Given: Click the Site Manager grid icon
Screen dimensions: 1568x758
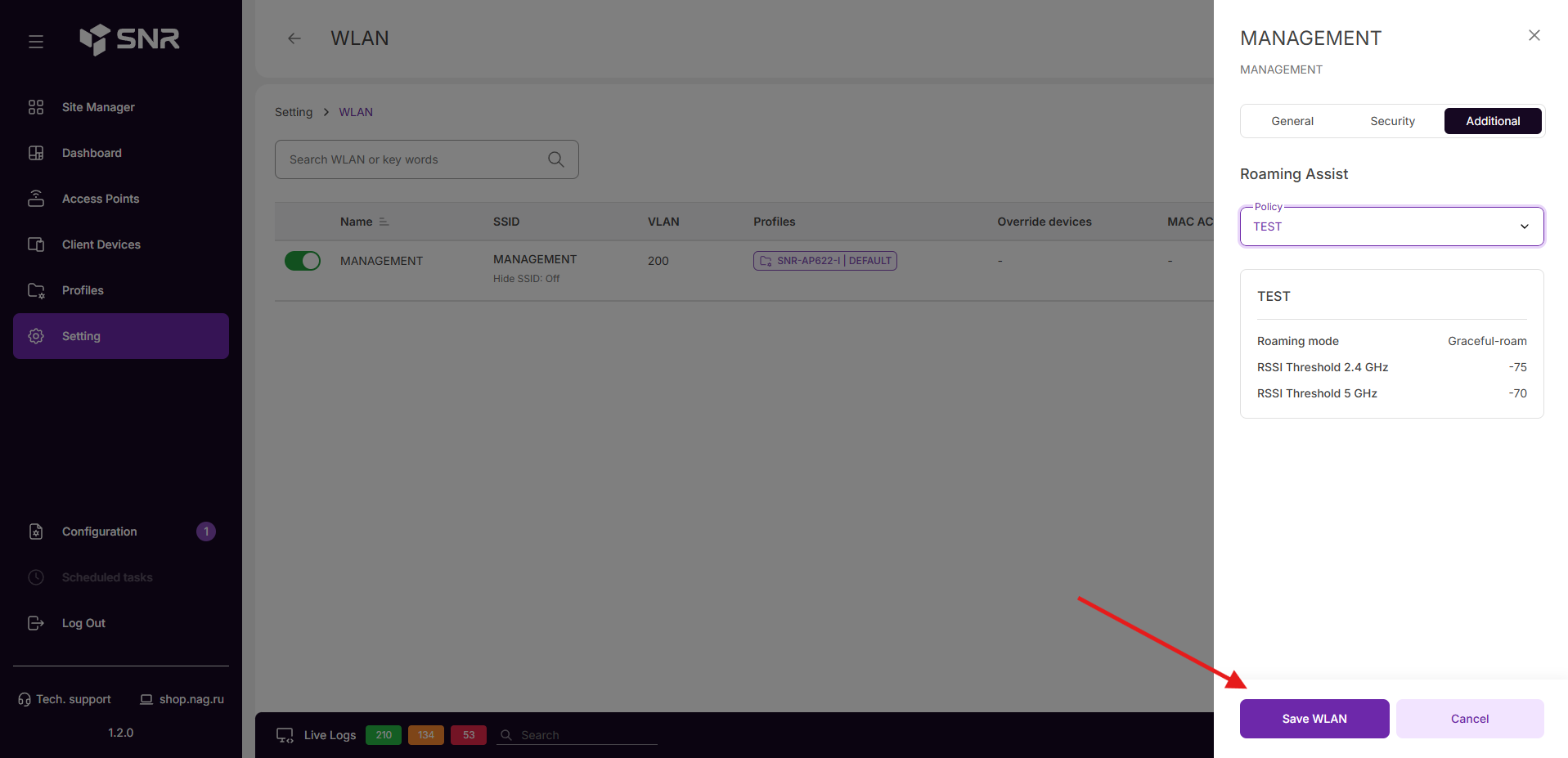Looking at the screenshot, I should [x=36, y=107].
